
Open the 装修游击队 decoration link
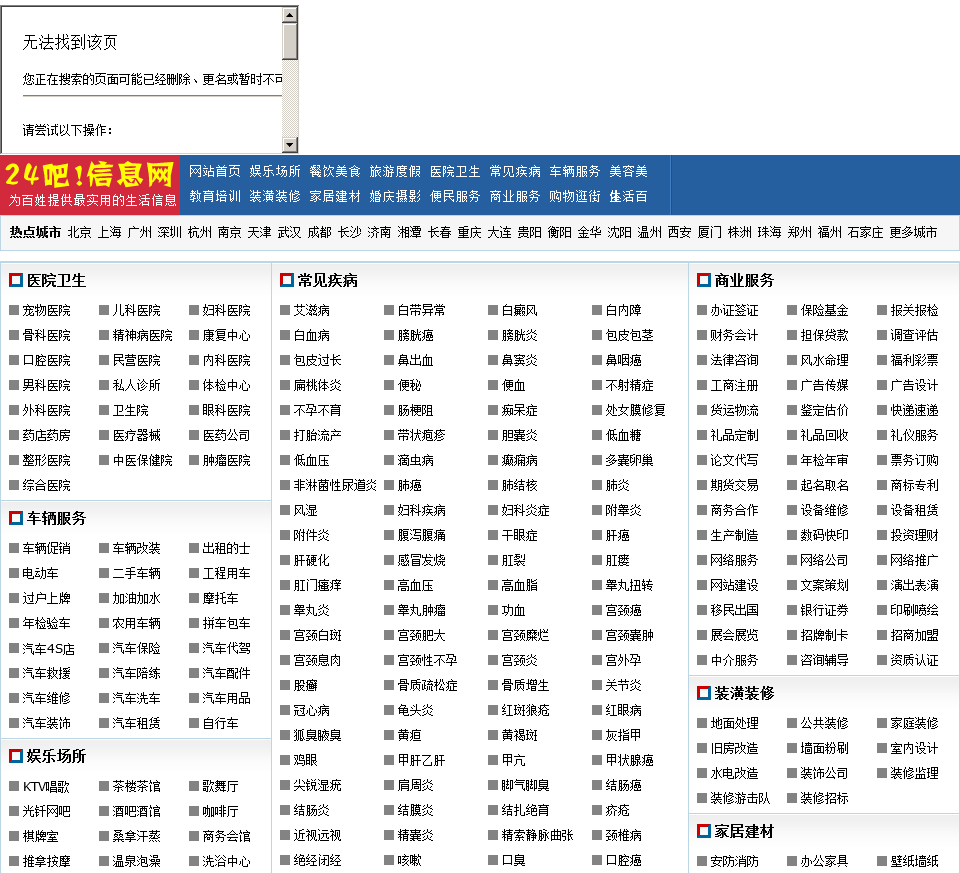[740, 798]
